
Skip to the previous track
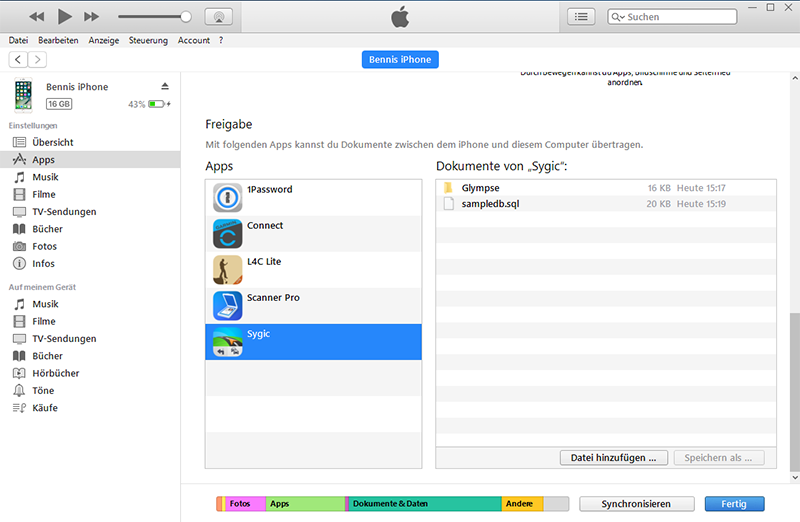(37, 17)
